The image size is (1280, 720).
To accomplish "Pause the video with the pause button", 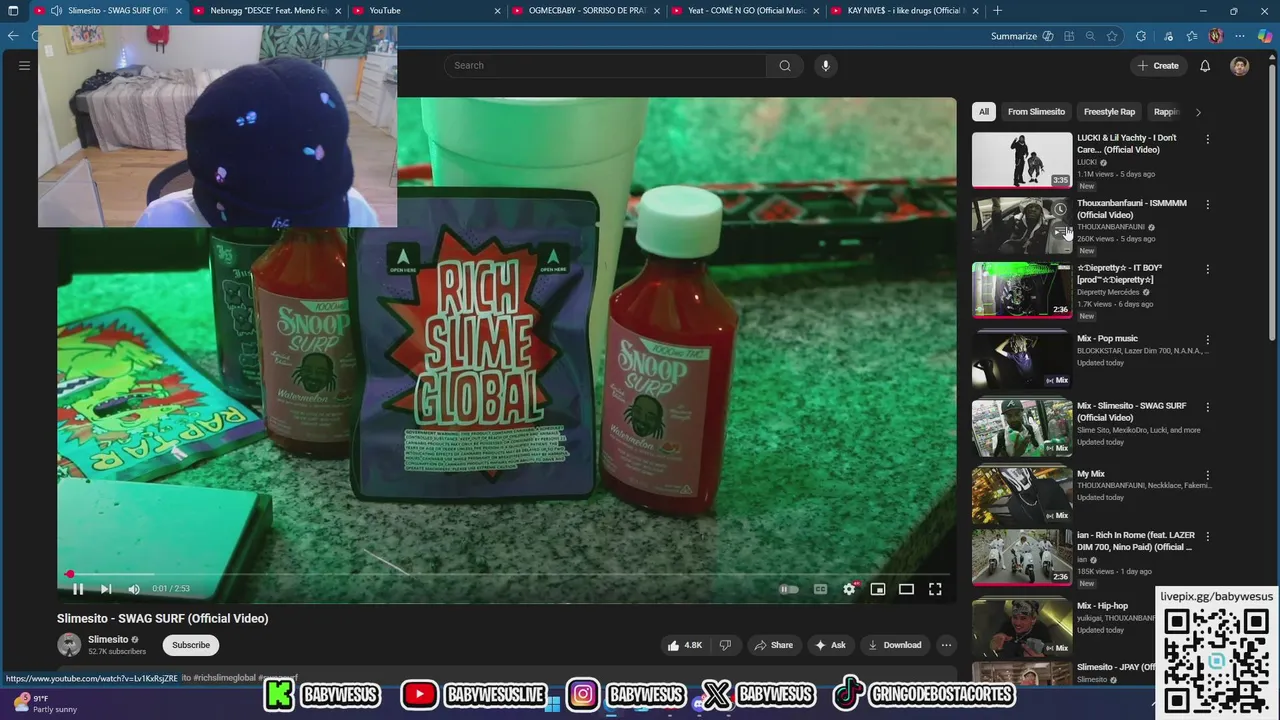I will 78,589.
